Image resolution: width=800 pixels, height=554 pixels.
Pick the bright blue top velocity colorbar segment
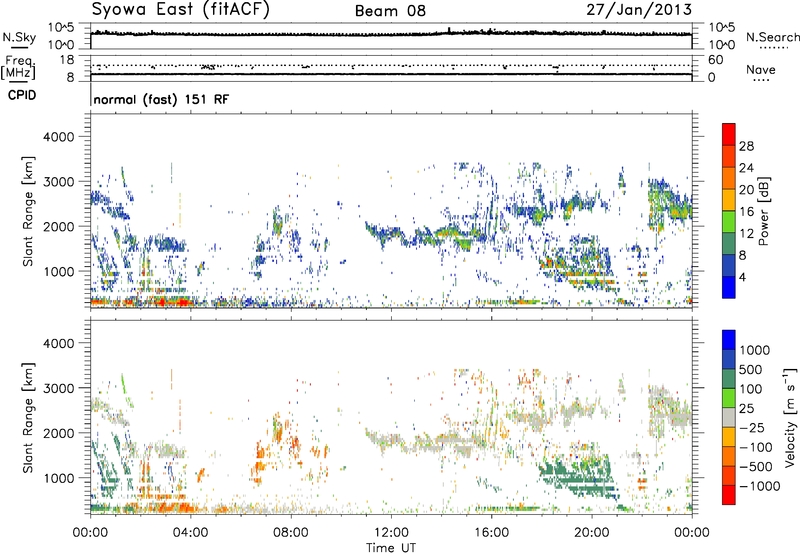[729, 340]
